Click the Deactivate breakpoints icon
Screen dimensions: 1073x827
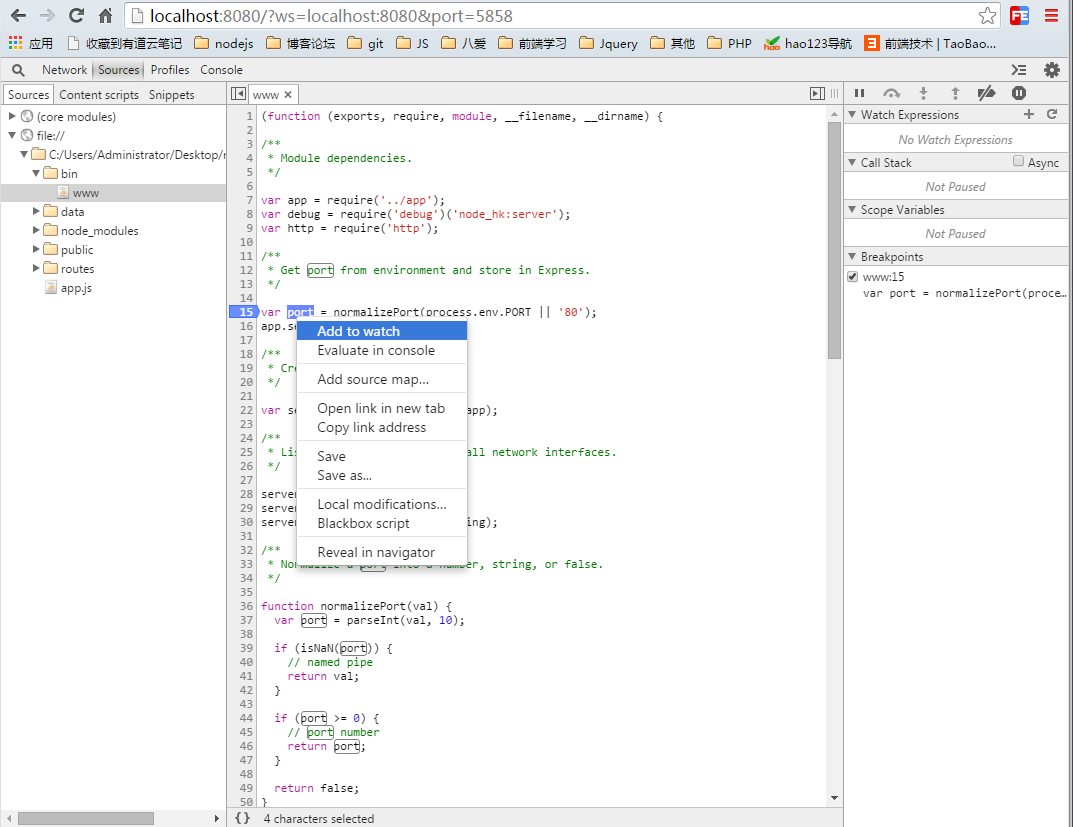986,93
